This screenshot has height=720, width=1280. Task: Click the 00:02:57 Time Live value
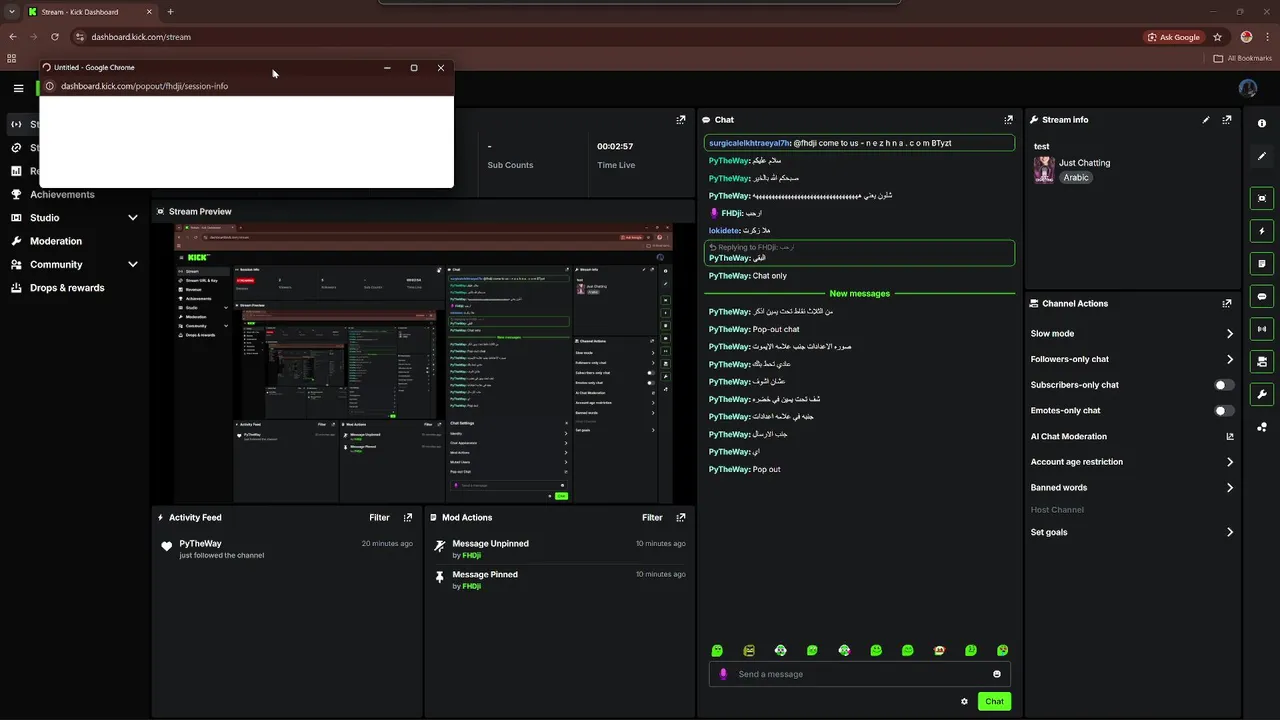click(x=615, y=147)
